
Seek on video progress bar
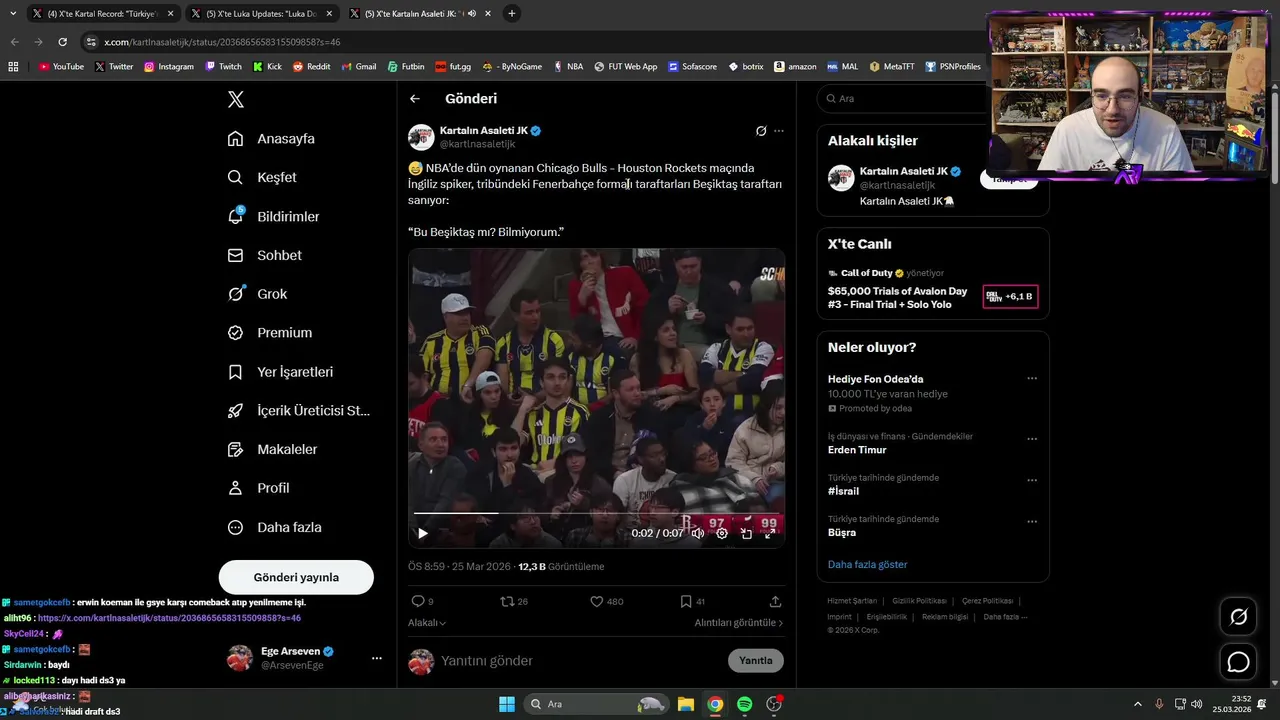[596, 514]
